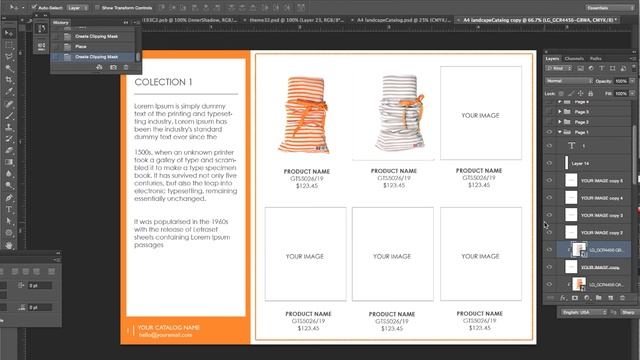Open the Auto-Select Layer dropdown
This screenshot has width=640, height=360.
click(77, 8)
